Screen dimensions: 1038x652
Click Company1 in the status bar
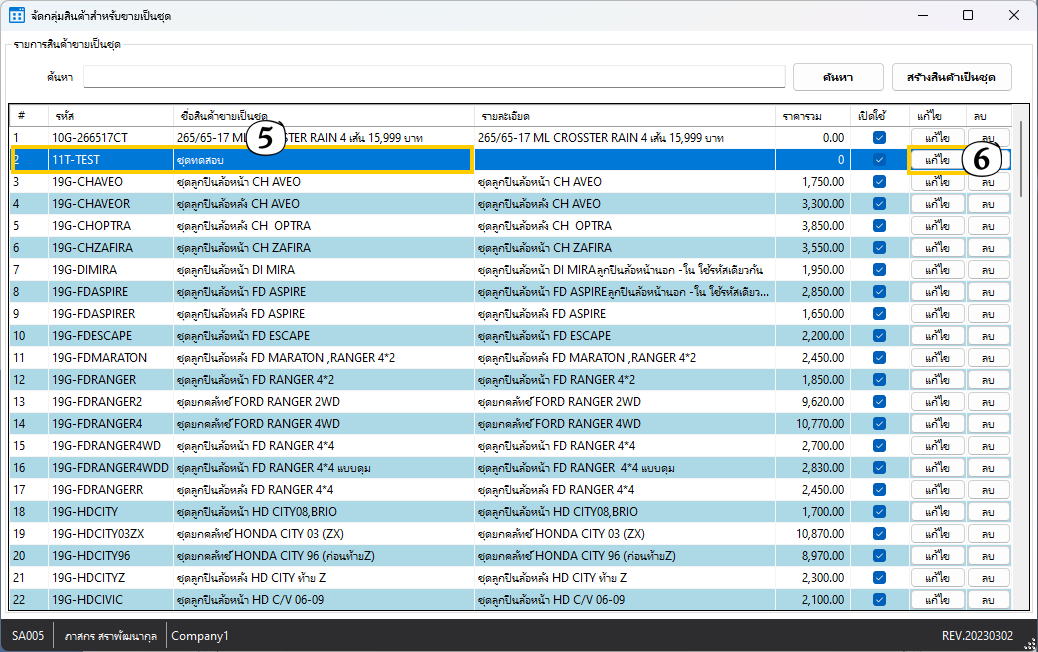click(x=200, y=636)
